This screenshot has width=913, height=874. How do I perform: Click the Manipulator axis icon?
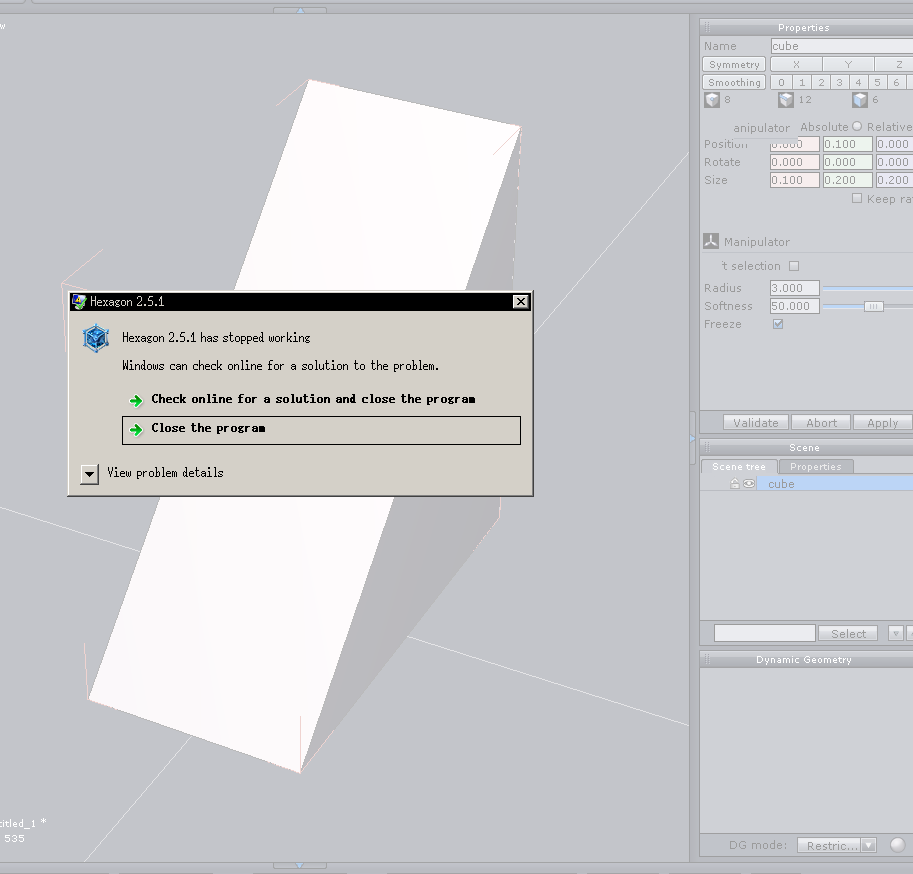(710, 241)
